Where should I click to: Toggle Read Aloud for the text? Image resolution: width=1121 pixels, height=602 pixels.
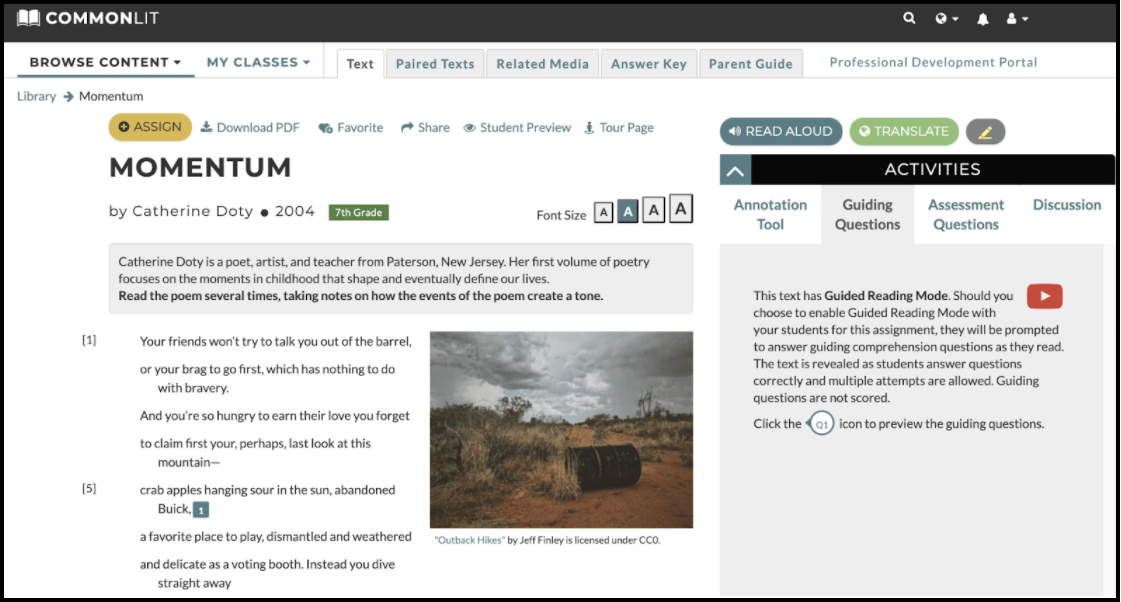[780, 131]
